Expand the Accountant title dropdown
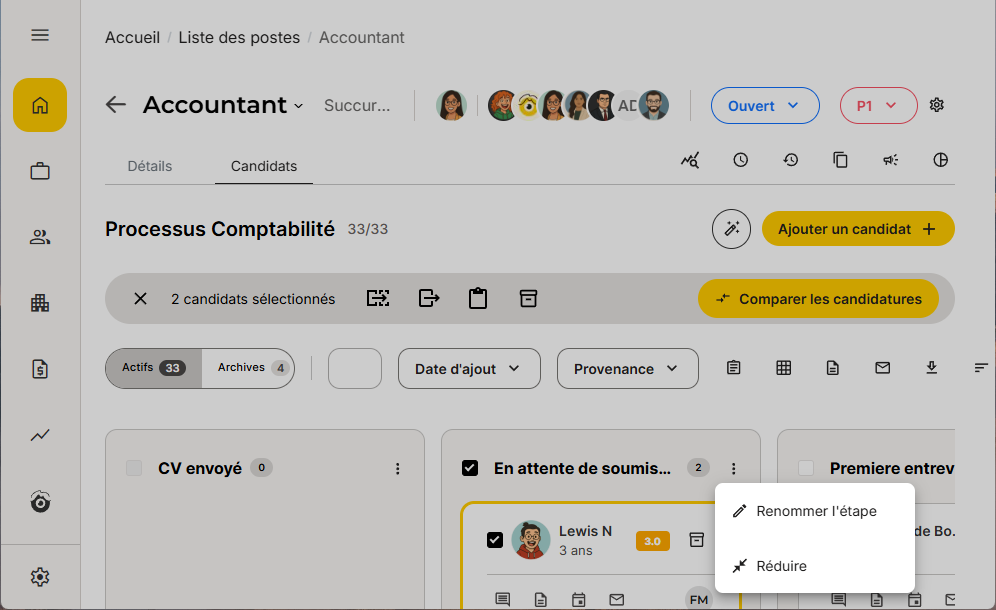Screen dimensions: 996x610 (x=299, y=106)
